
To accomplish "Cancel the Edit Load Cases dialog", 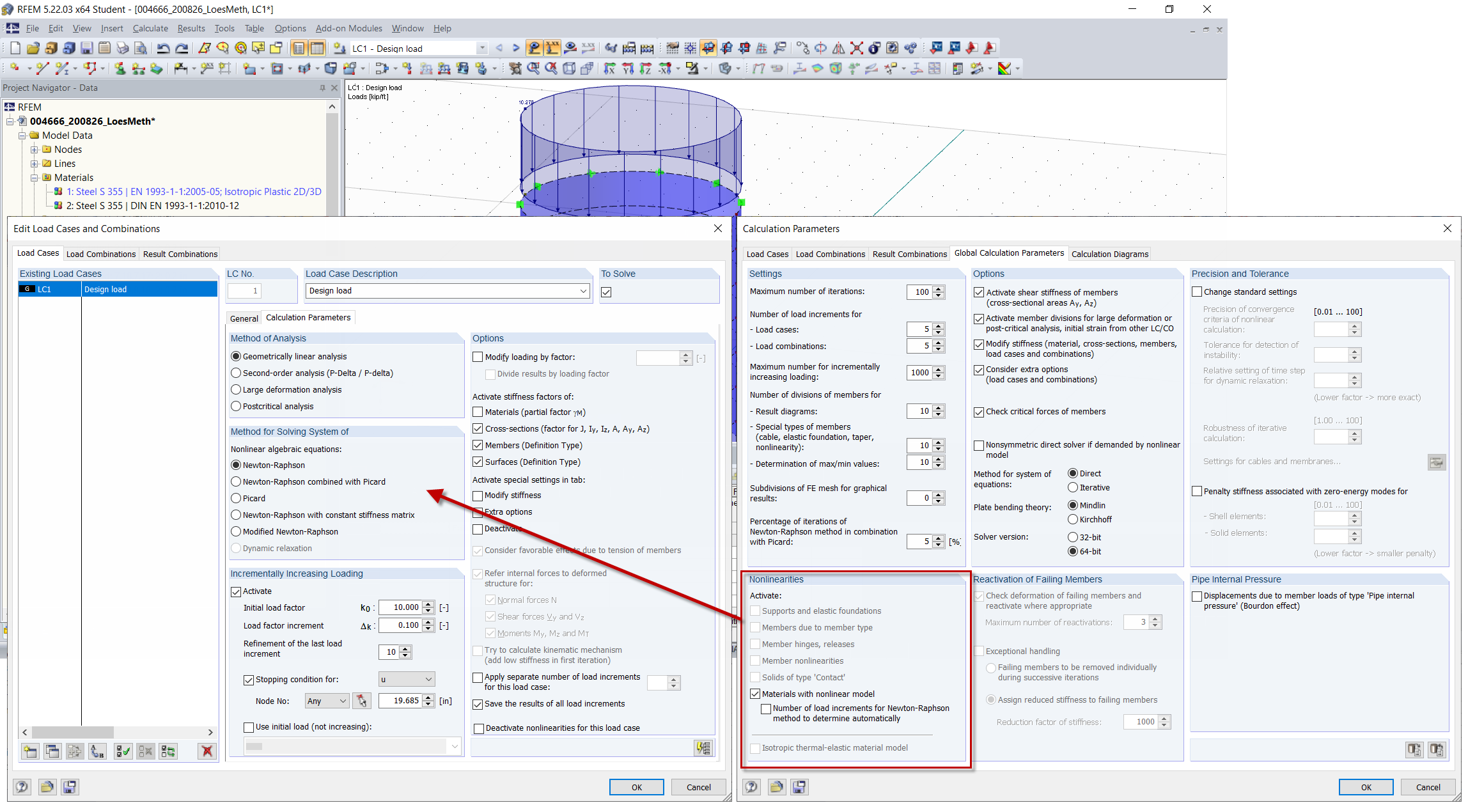I will point(698,787).
